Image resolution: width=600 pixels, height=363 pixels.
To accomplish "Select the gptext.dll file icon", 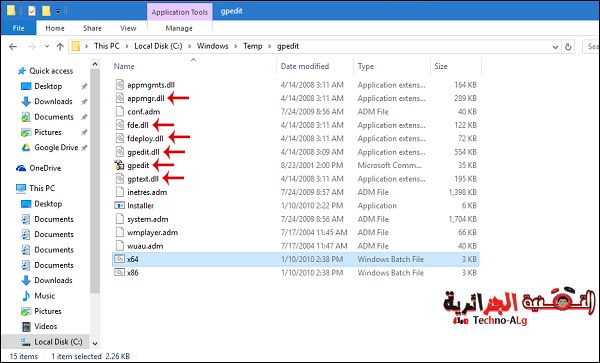I will [x=120, y=178].
